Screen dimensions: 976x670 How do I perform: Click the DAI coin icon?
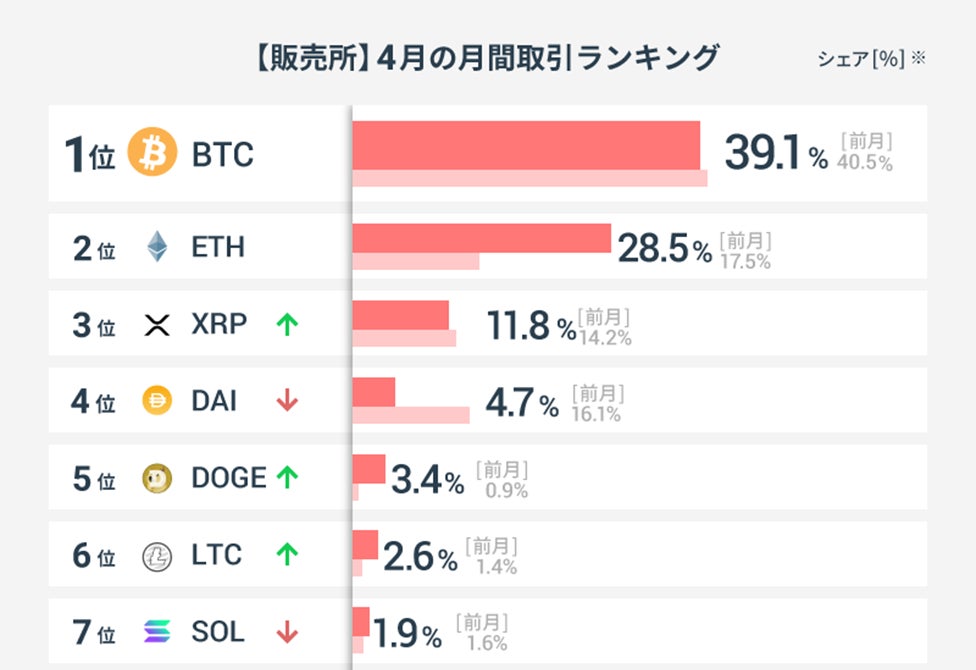point(157,401)
